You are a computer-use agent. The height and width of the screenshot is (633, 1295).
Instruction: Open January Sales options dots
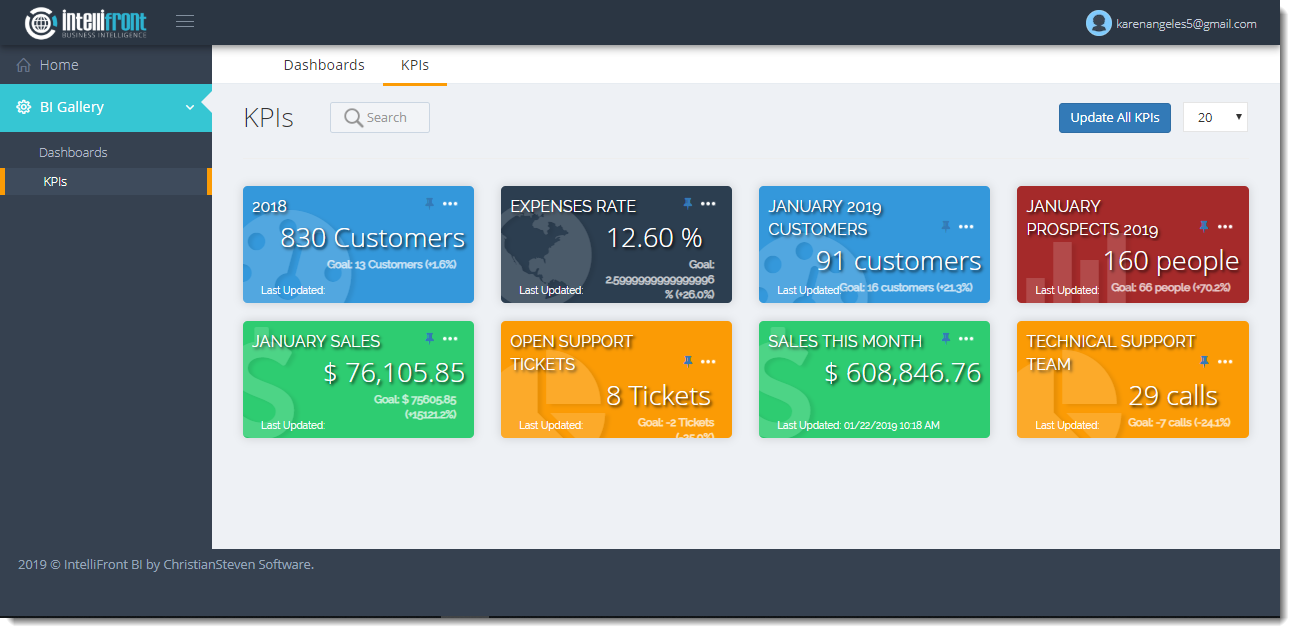point(450,339)
